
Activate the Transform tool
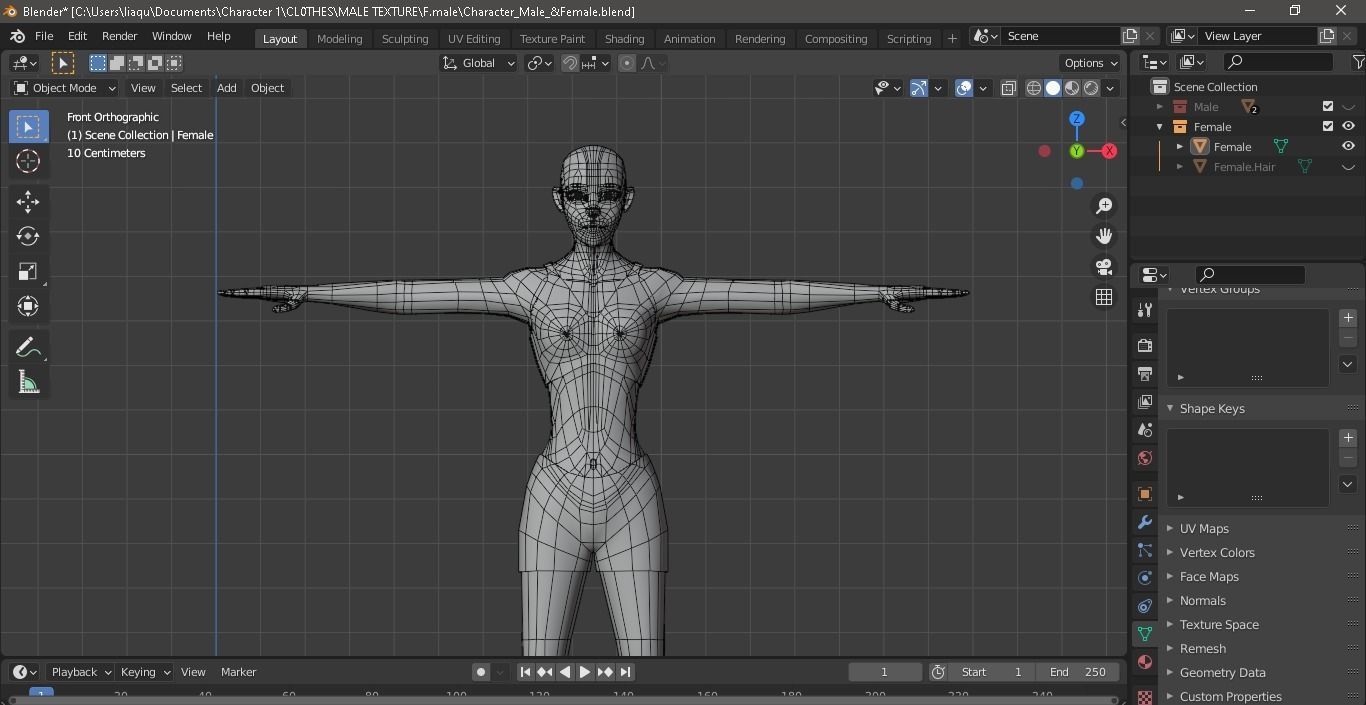click(x=28, y=306)
